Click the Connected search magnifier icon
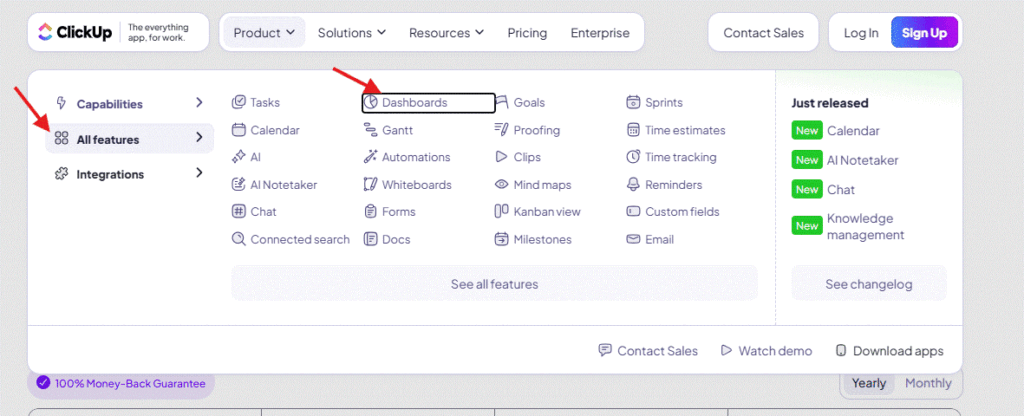This screenshot has height=416, width=1024. 238,239
